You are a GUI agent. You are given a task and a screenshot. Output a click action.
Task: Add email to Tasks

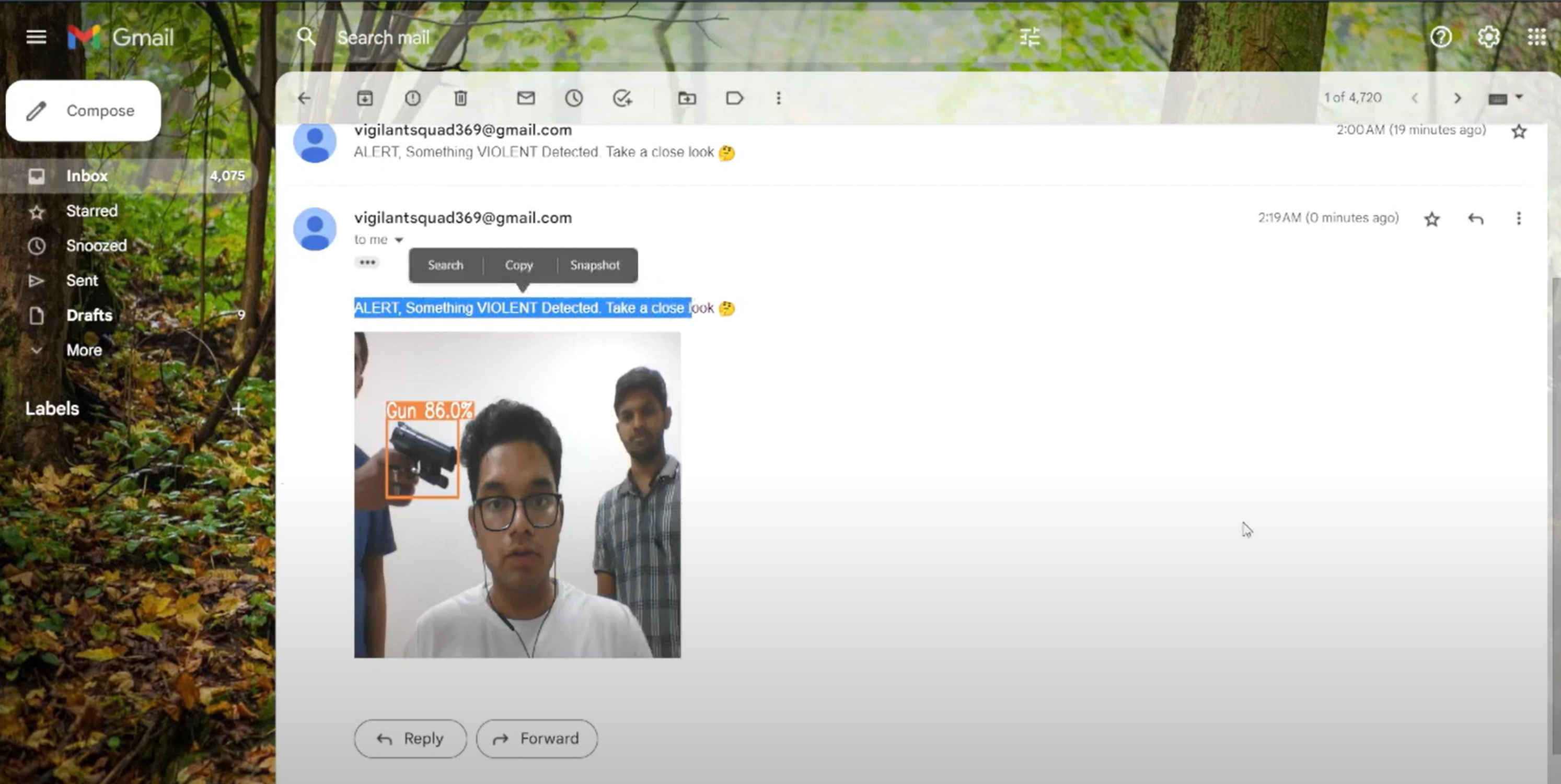(622, 98)
